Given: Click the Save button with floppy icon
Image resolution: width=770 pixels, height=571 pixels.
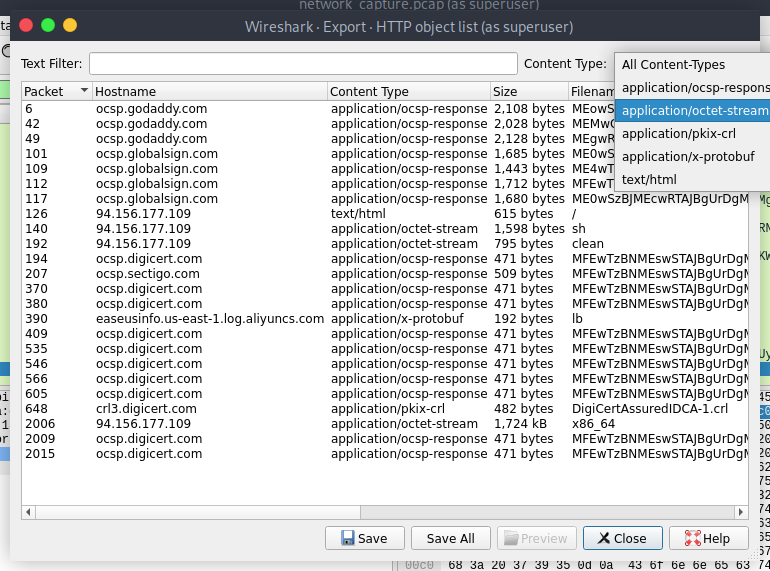Looking at the screenshot, I should click(x=364, y=538).
